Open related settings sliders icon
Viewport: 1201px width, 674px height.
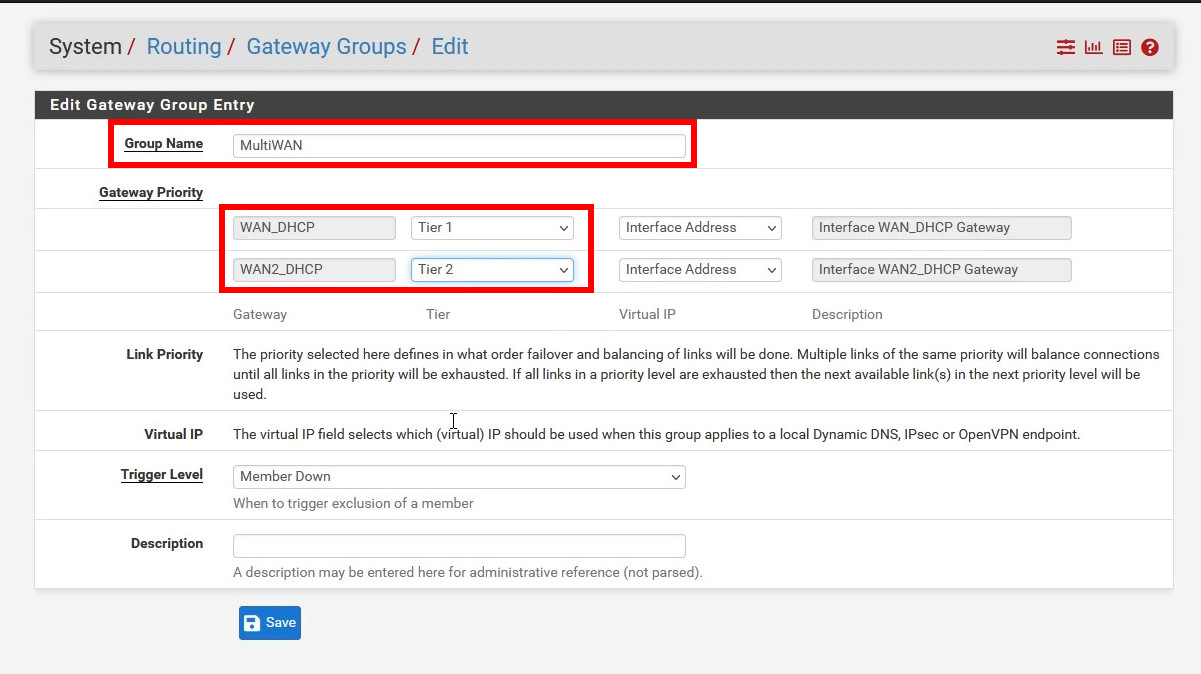(x=1066, y=47)
